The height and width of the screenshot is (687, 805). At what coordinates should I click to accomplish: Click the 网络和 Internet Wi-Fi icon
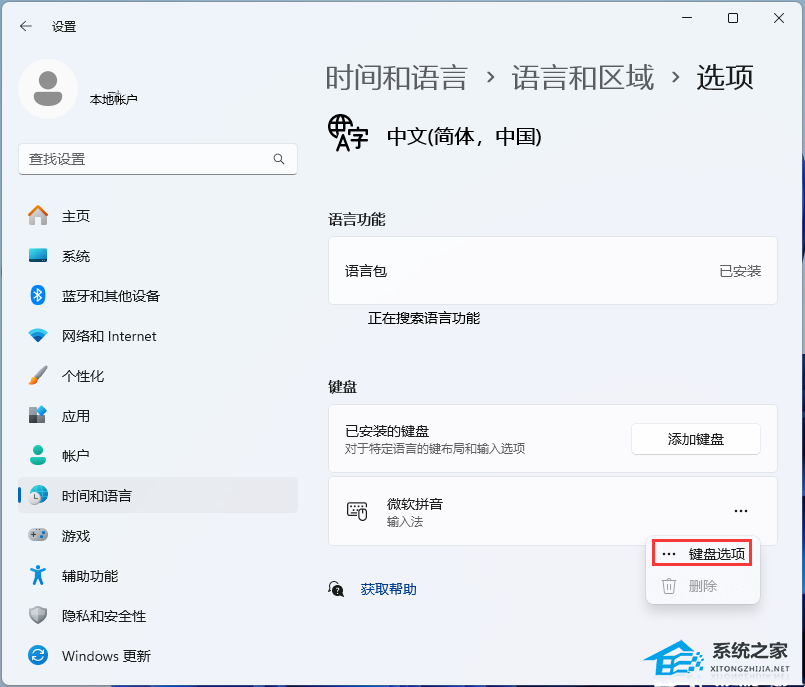coord(38,336)
